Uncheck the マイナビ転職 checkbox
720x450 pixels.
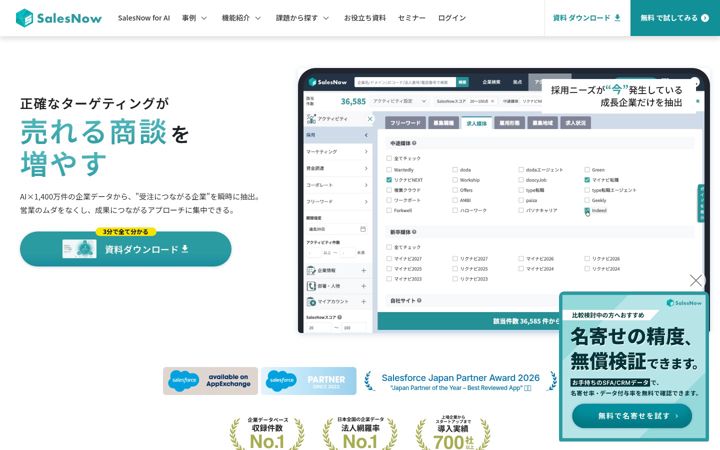(x=587, y=180)
